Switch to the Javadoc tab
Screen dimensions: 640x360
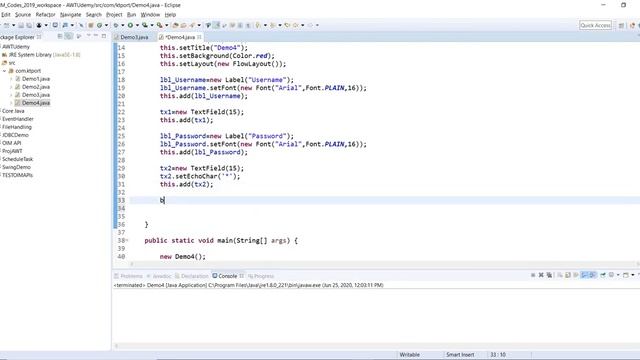159,276
